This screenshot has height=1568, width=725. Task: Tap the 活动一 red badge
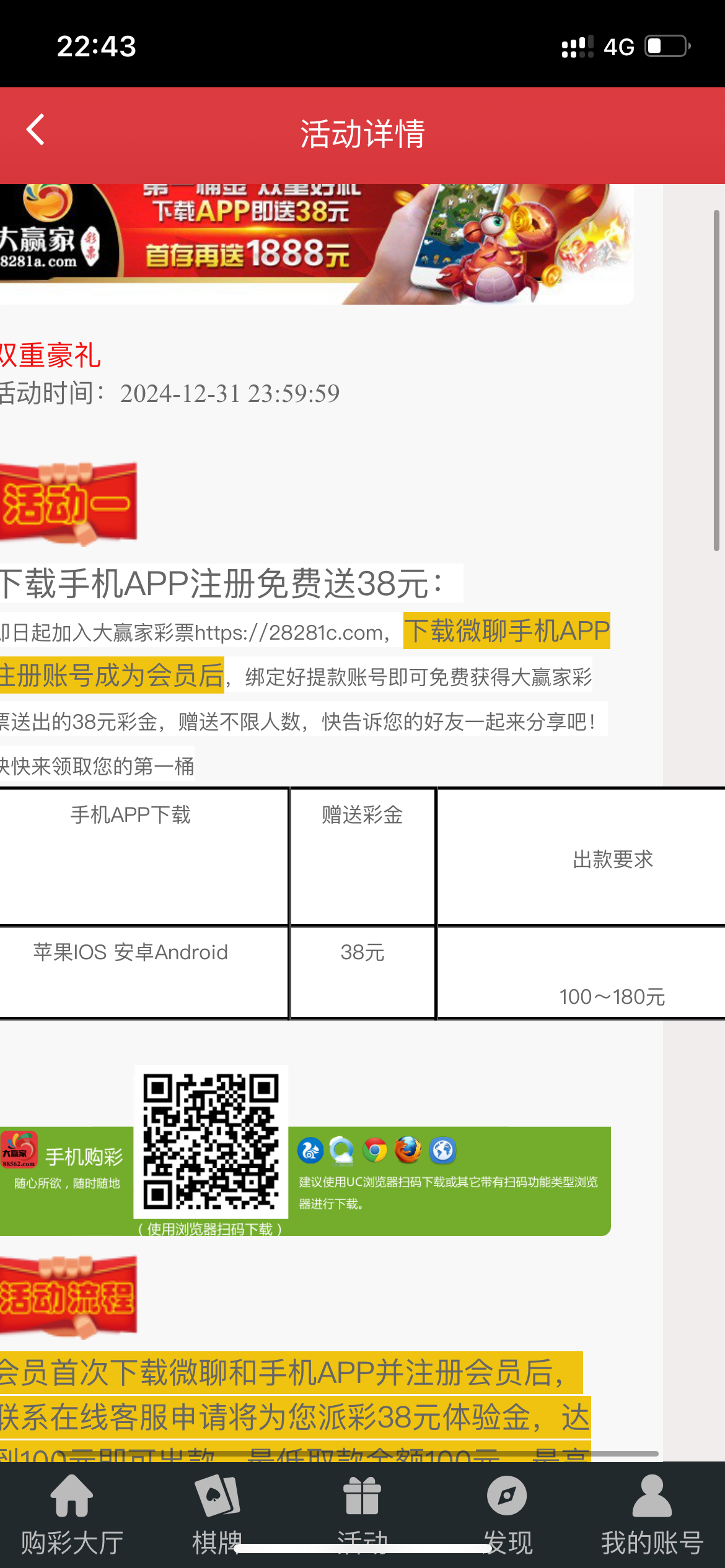point(68,503)
